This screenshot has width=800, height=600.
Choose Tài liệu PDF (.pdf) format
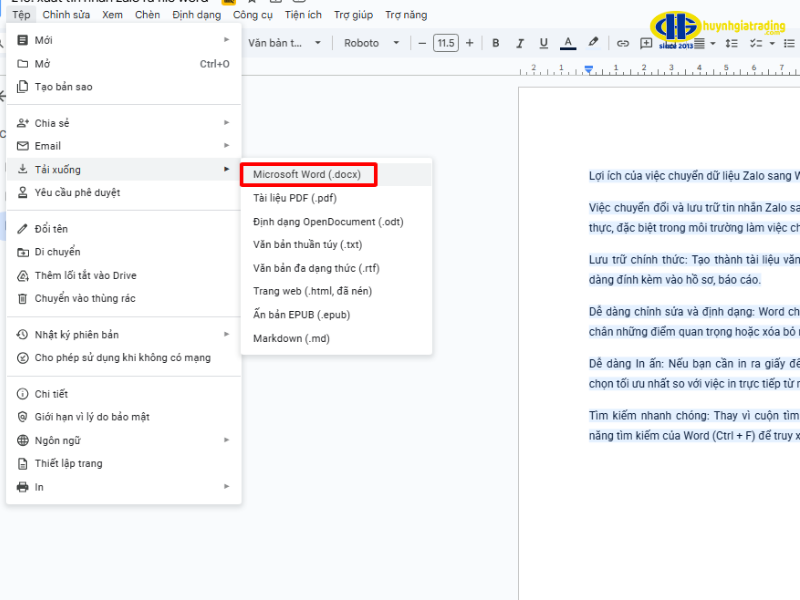[294, 198]
